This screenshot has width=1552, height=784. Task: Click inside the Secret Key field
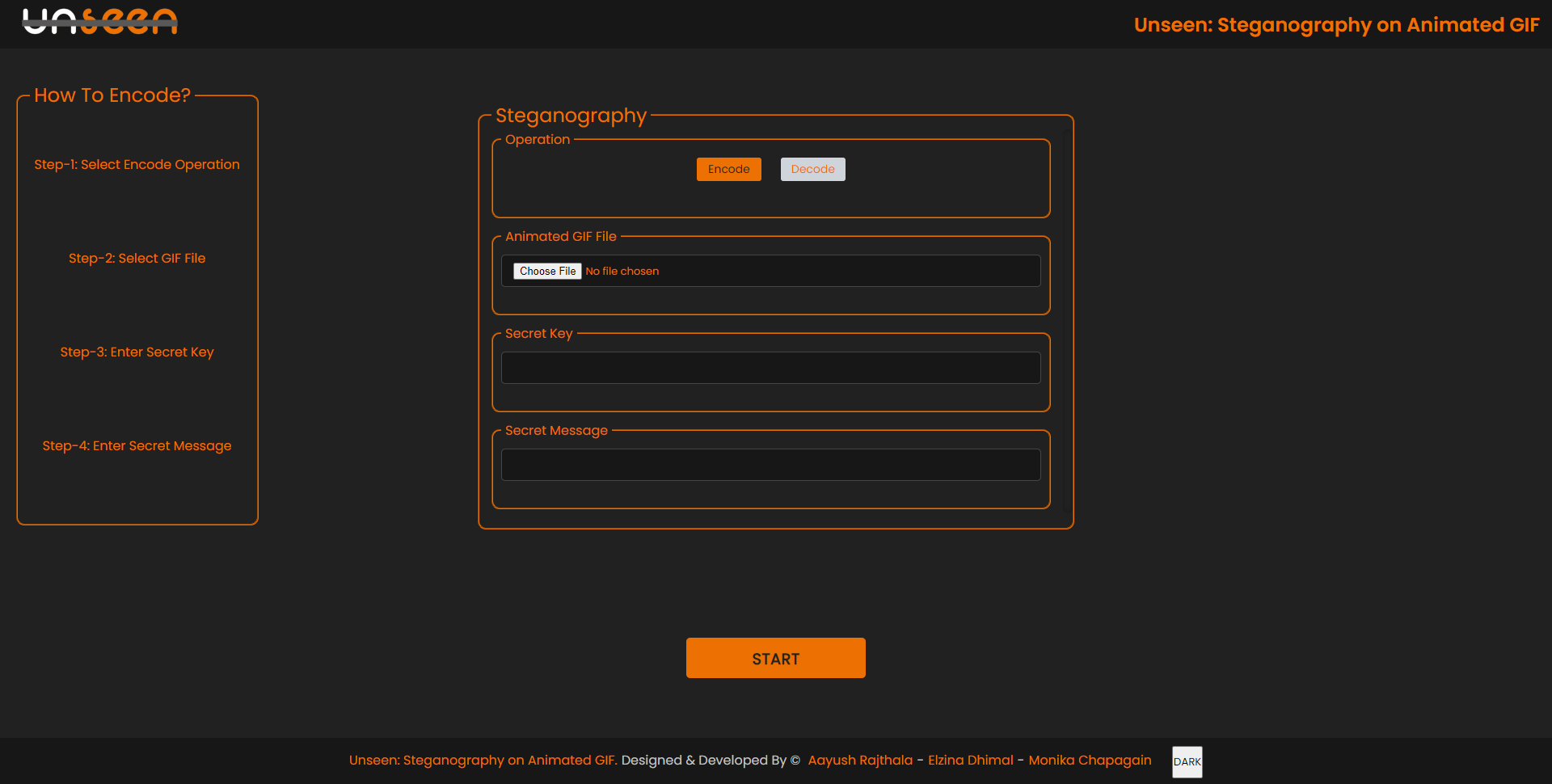pyautogui.click(x=770, y=367)
